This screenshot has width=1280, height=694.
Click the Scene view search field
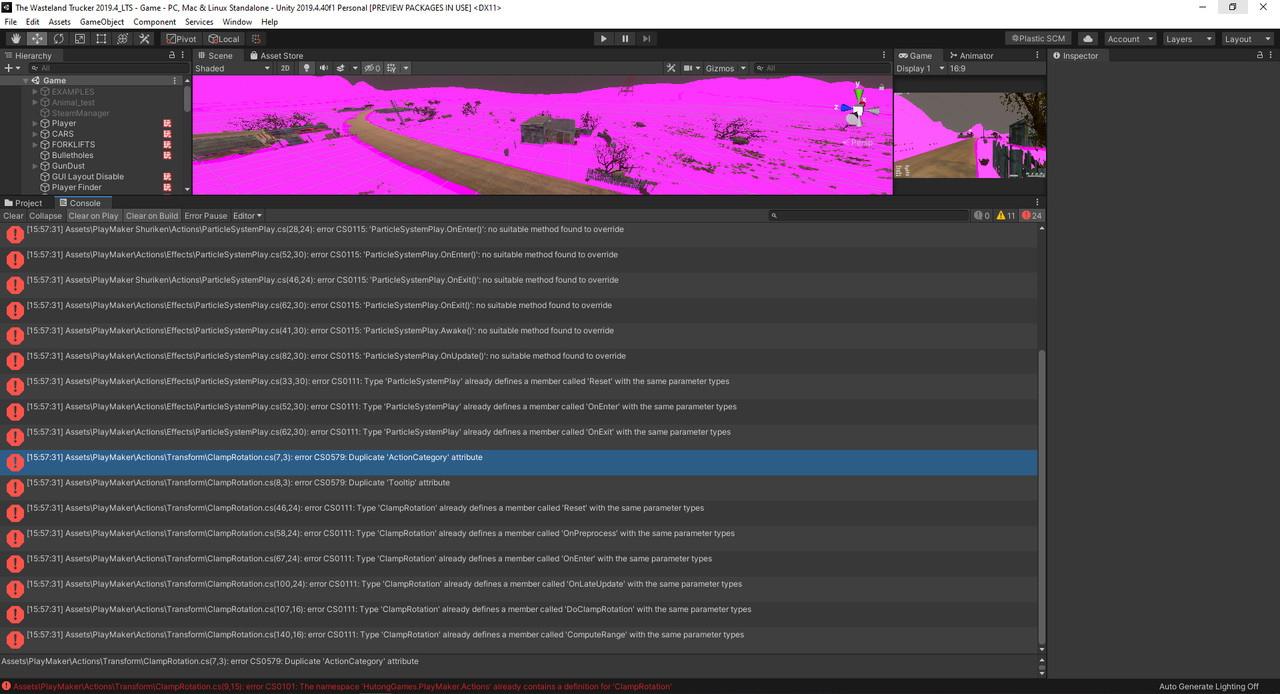tap(820, 68)
